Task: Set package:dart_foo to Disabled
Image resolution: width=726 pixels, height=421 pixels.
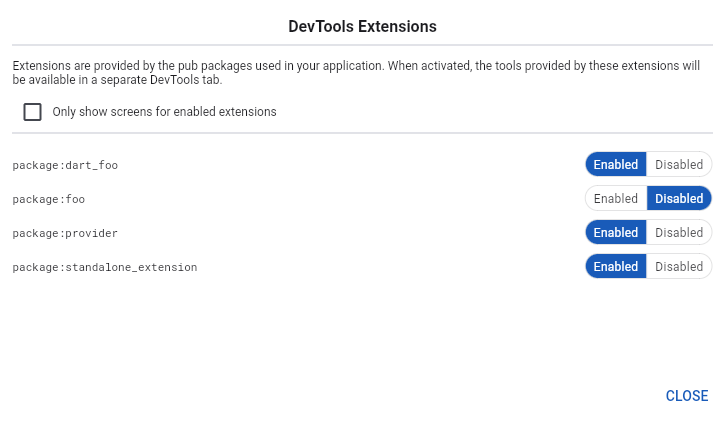Action: tap(679, 165)
